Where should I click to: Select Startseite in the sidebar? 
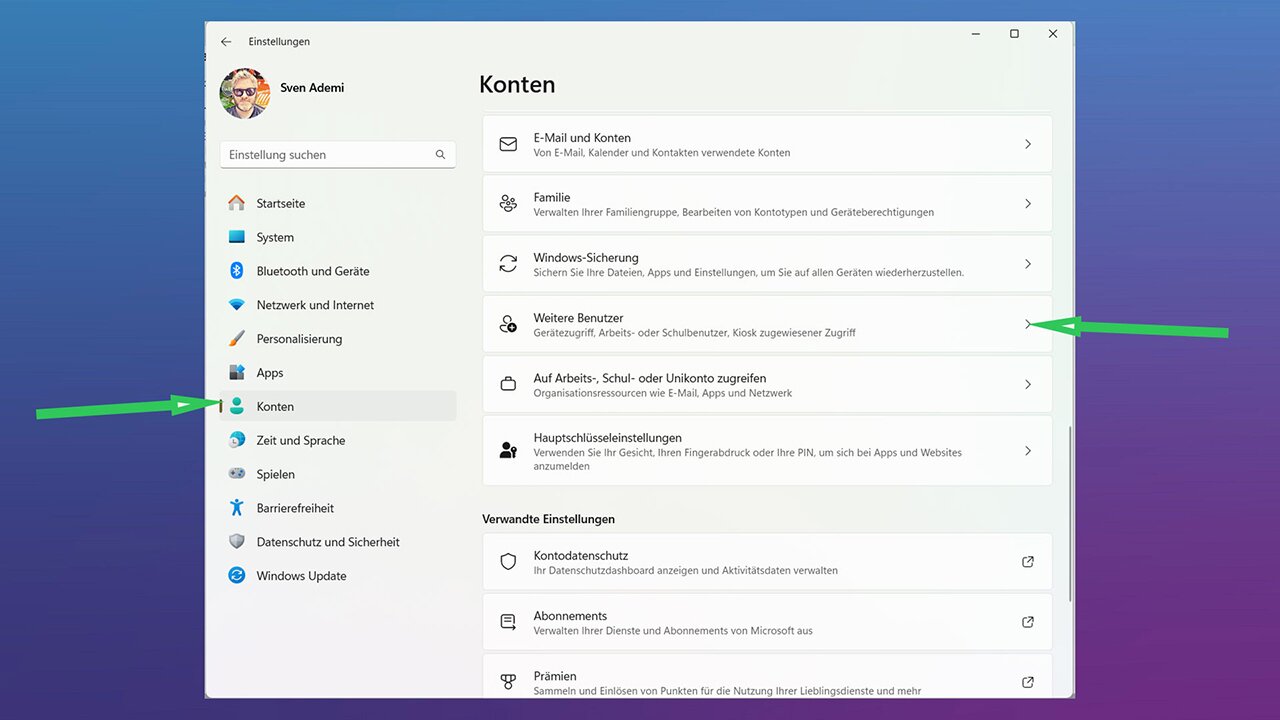280,203
